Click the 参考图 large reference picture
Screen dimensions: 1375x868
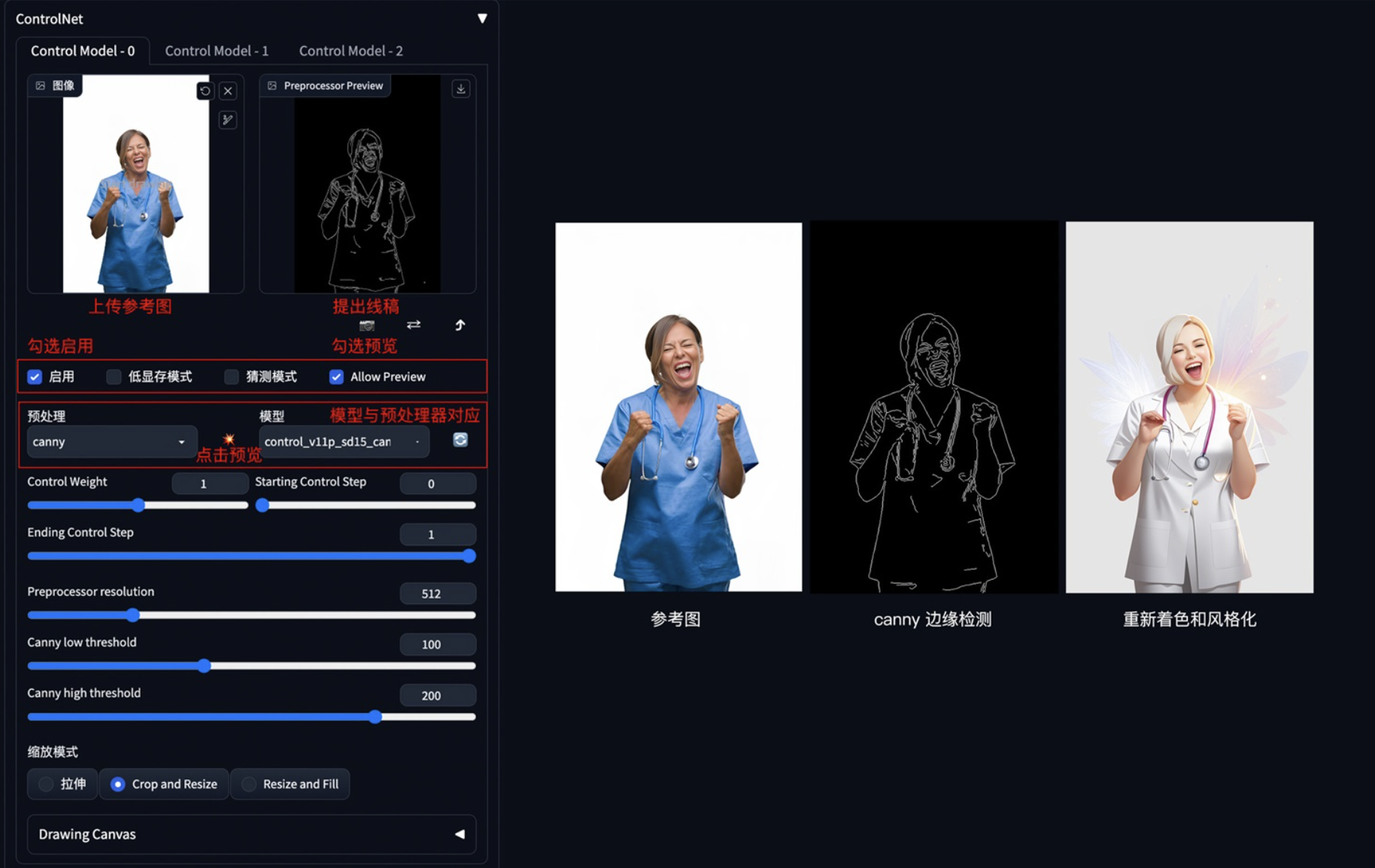click(x=678, y=407)
